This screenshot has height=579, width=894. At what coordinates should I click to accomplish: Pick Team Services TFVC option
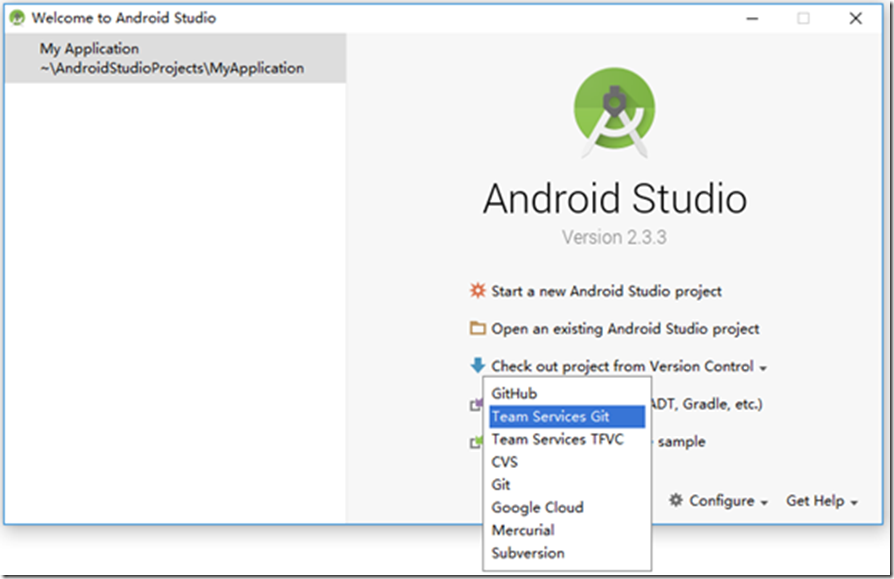coord(567,439)
